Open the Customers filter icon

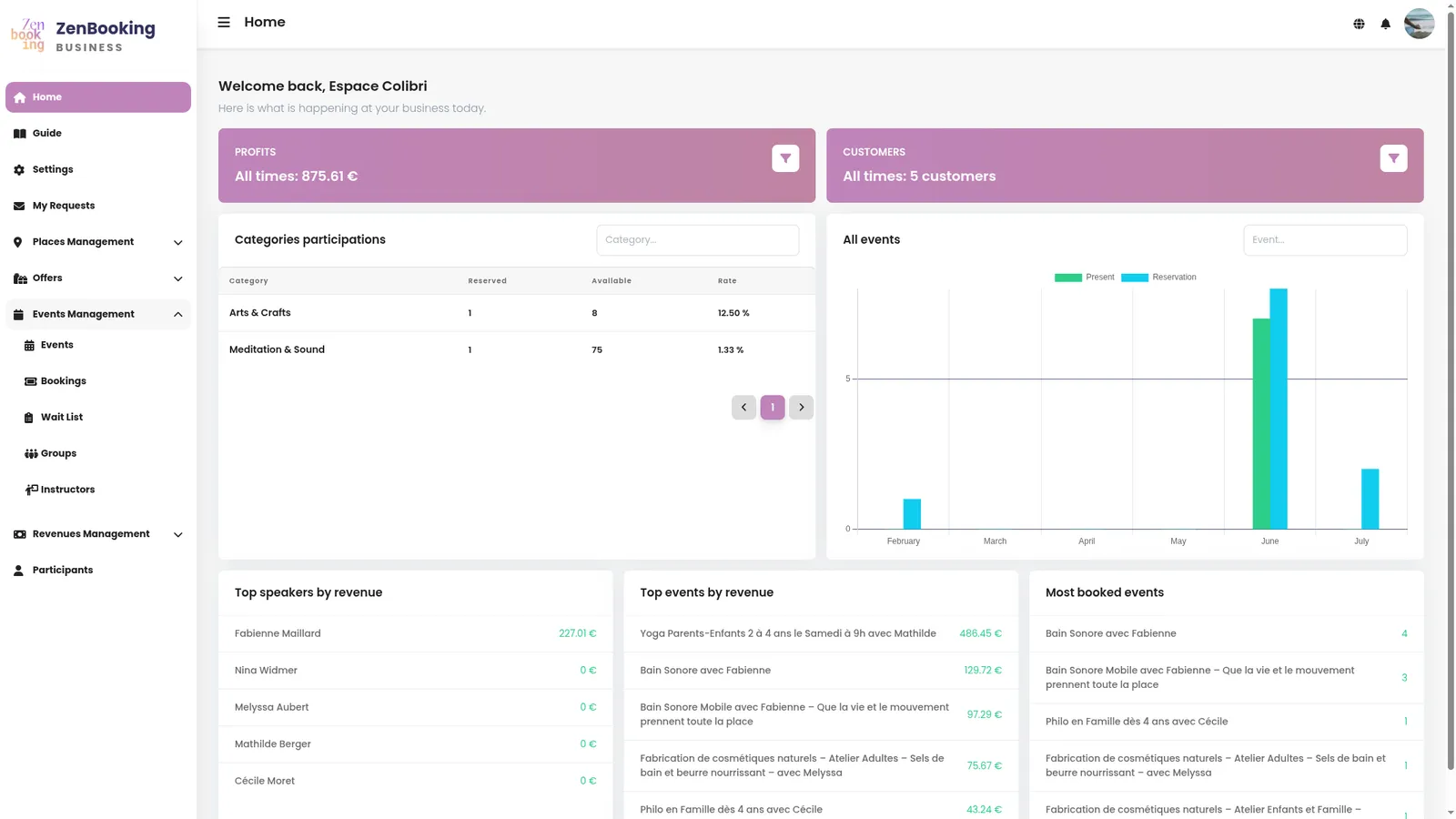(x=1393, y=158)
